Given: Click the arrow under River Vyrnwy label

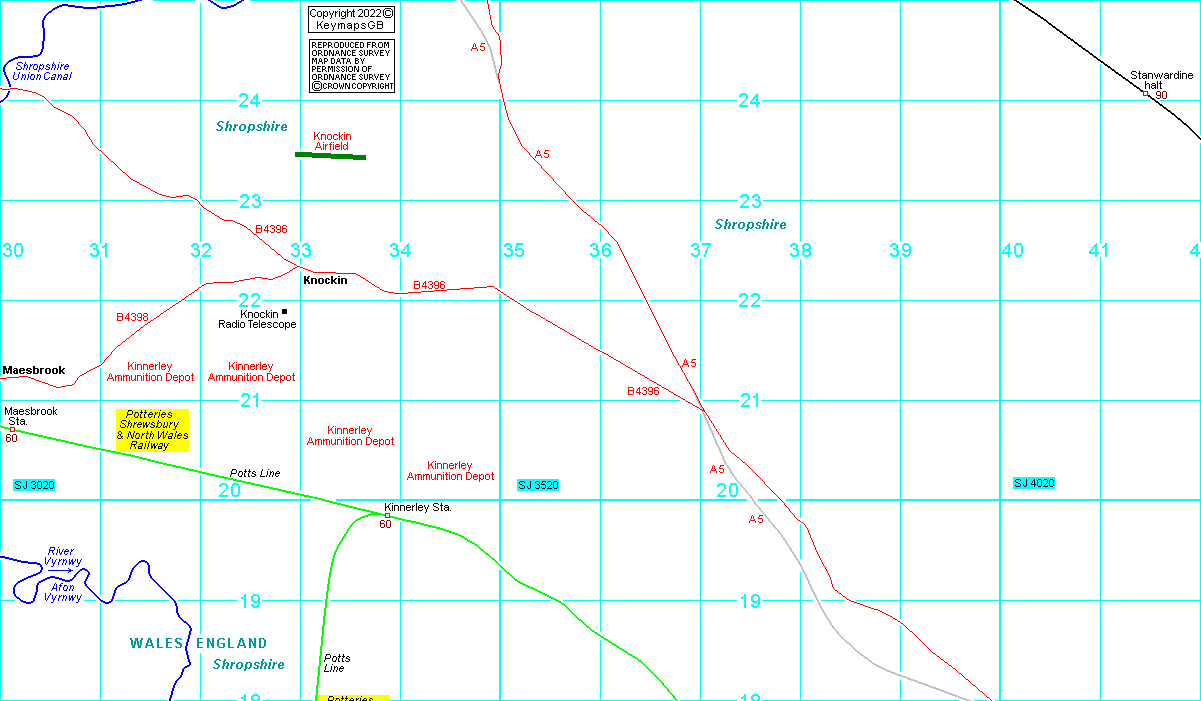Looking at the screenshot, I should 60,570.
